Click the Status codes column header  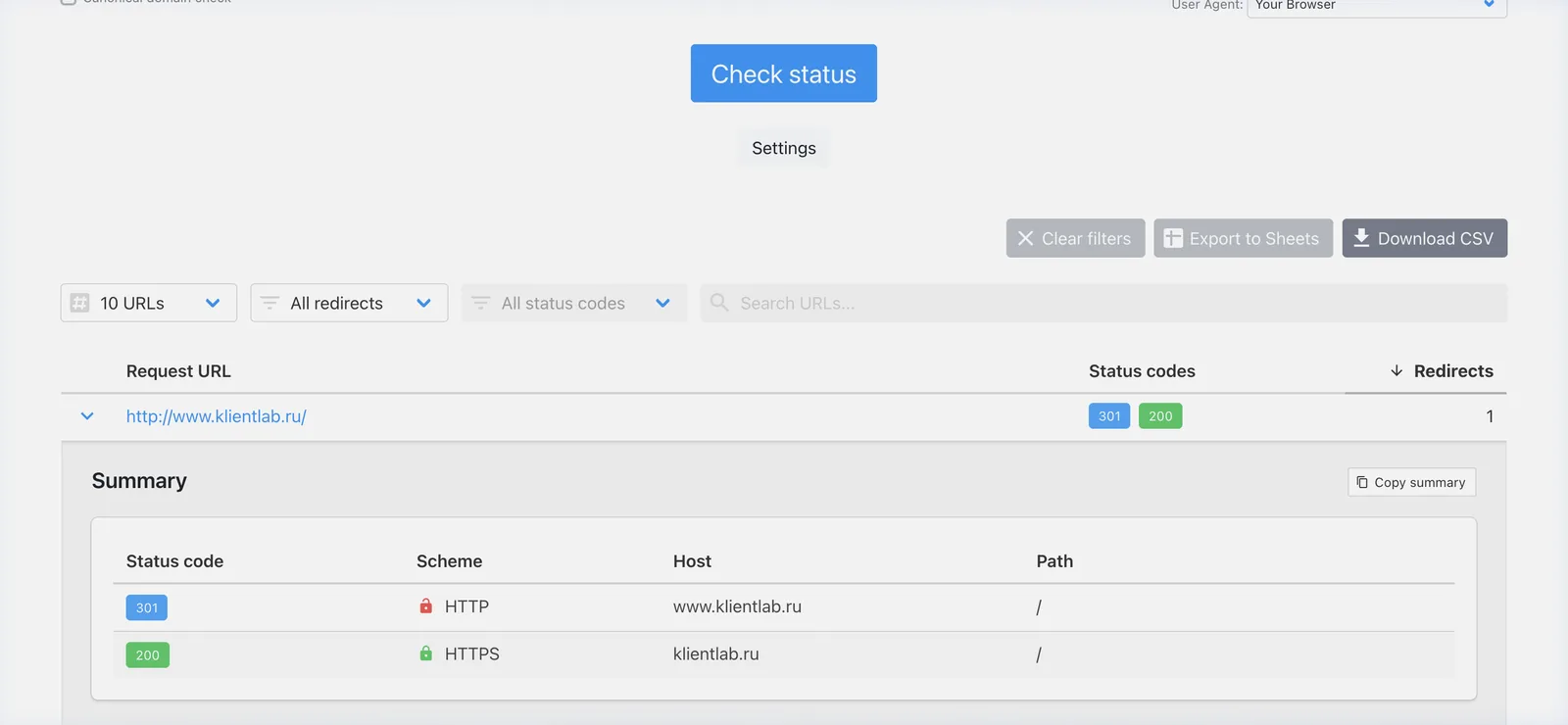(x=1142, y=371)
